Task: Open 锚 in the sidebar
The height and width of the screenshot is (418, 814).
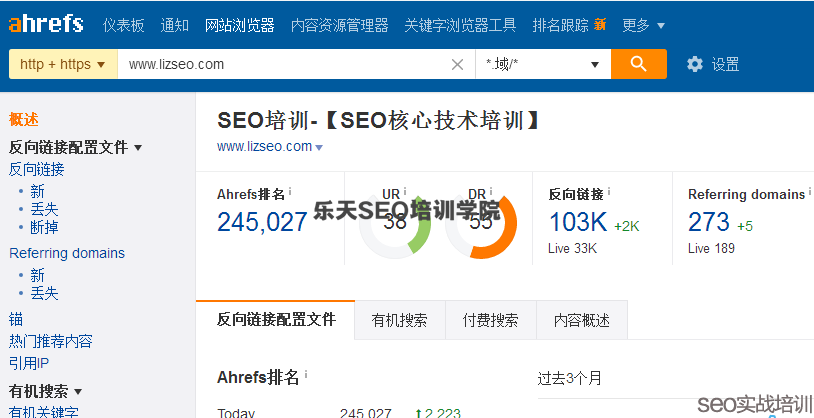Action: coord(16,319)
